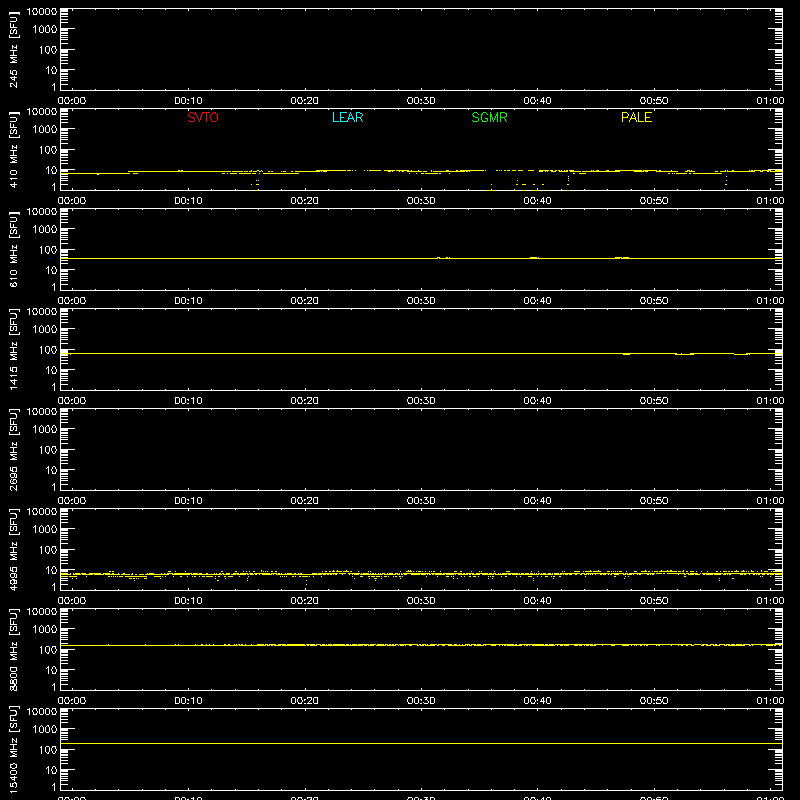
Task: Click the yellow flux trace in the 610 MHz plot
Action: [x=421, y=258]
